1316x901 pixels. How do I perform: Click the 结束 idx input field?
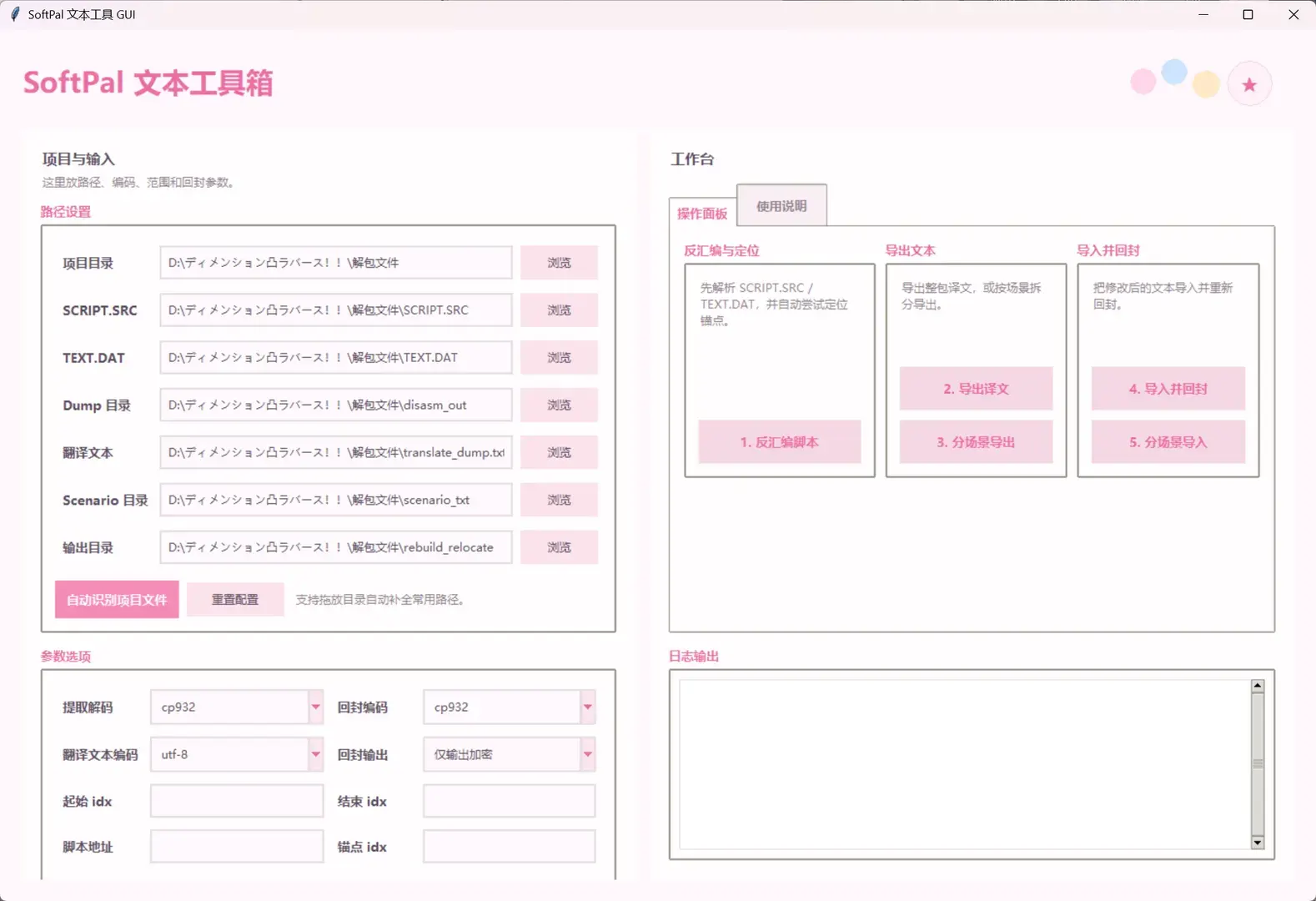[510, 801]
